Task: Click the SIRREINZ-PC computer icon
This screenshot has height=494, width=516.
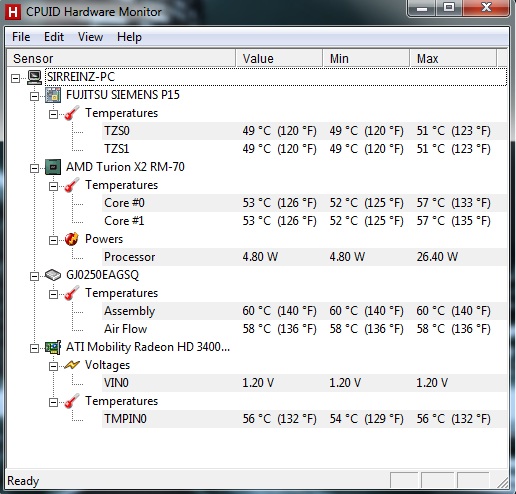Action: coord(34,77)
